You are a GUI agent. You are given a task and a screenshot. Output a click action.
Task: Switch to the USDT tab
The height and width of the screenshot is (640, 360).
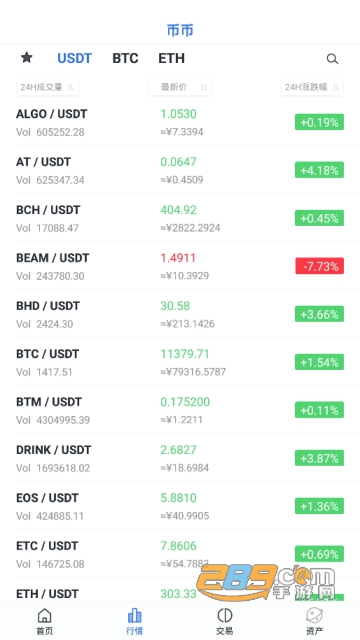pos(75,58)
